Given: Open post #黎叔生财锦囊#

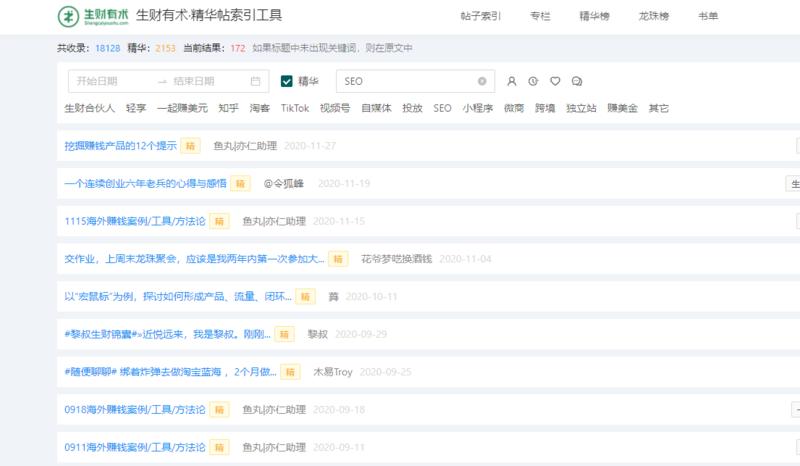Looking at the screenshot, I should (167, 334).
